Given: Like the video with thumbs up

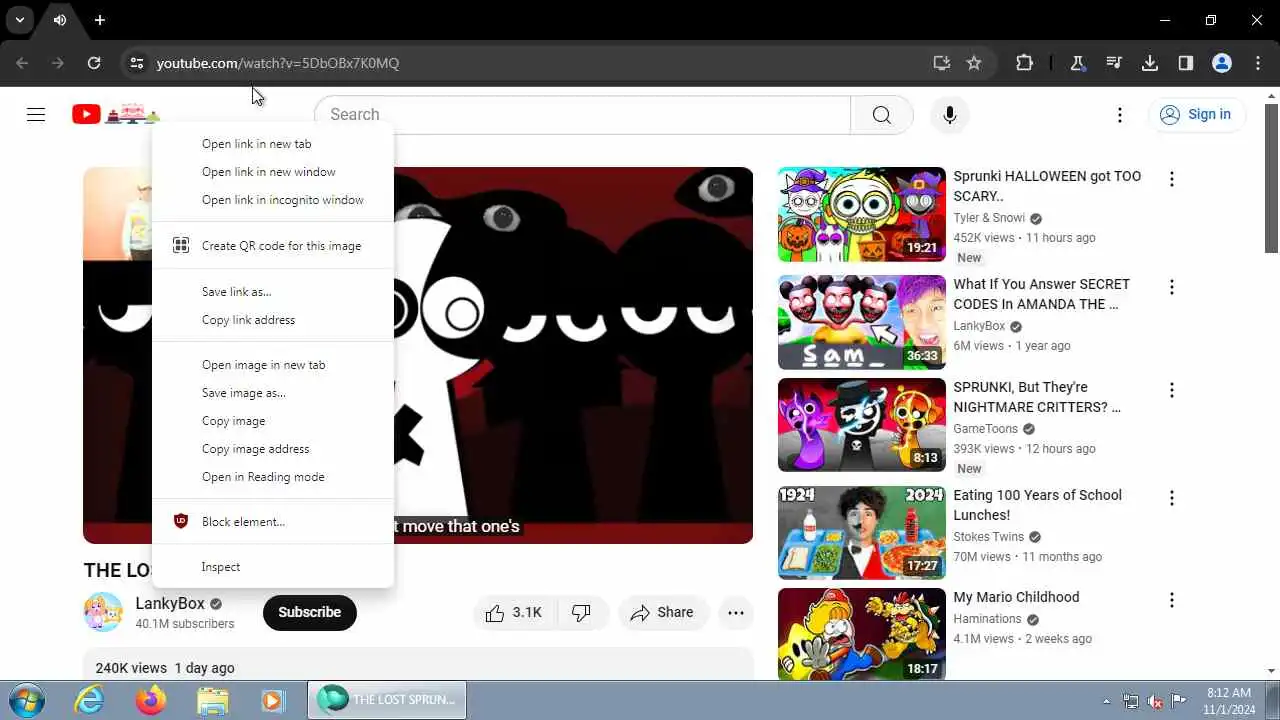Looking at the screenshot, I should tap(513, 613).
